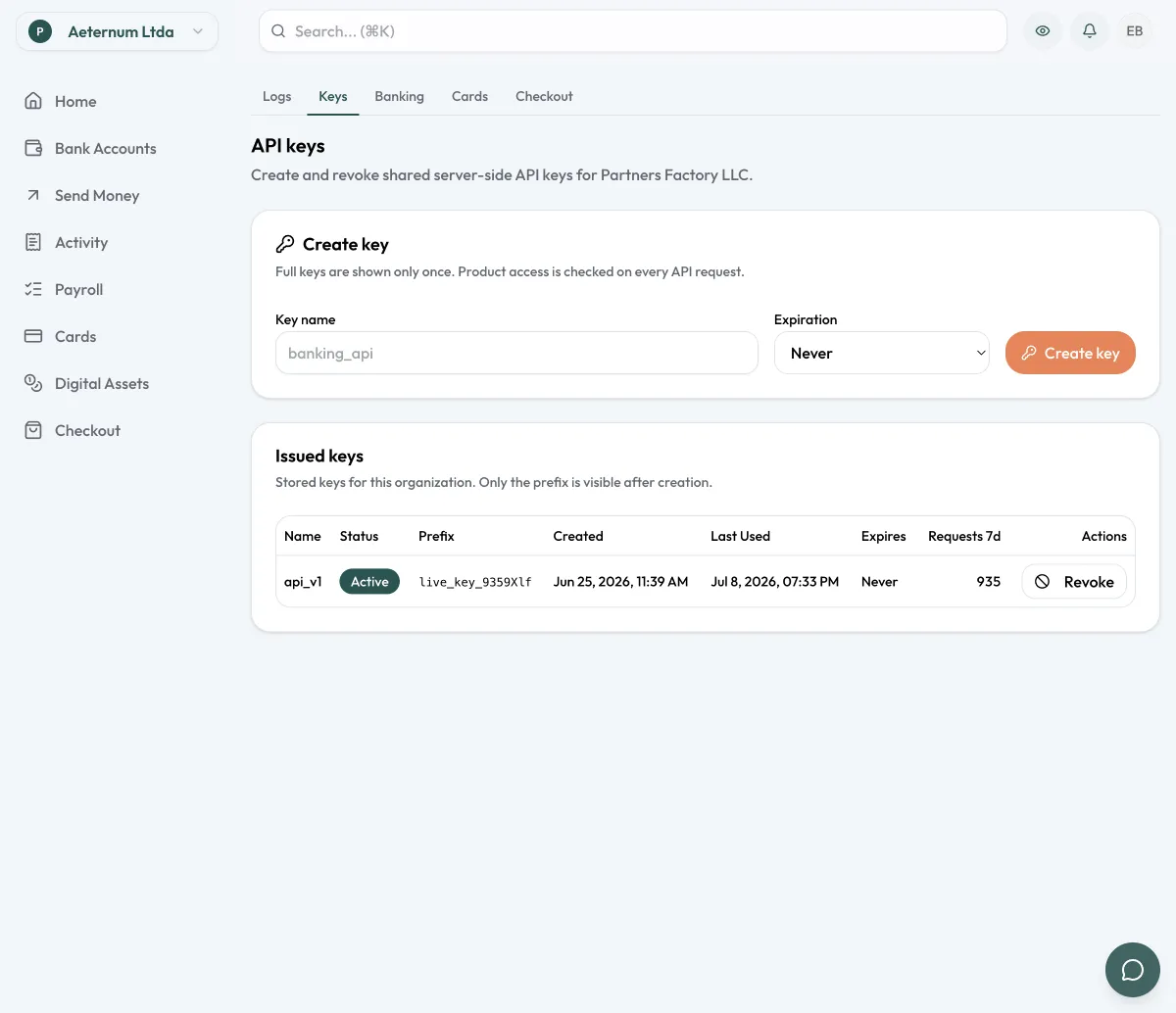Viewport: 1176px width, 1013px height.
Task: Open the chat support bubble
Action: point(1133,970)
